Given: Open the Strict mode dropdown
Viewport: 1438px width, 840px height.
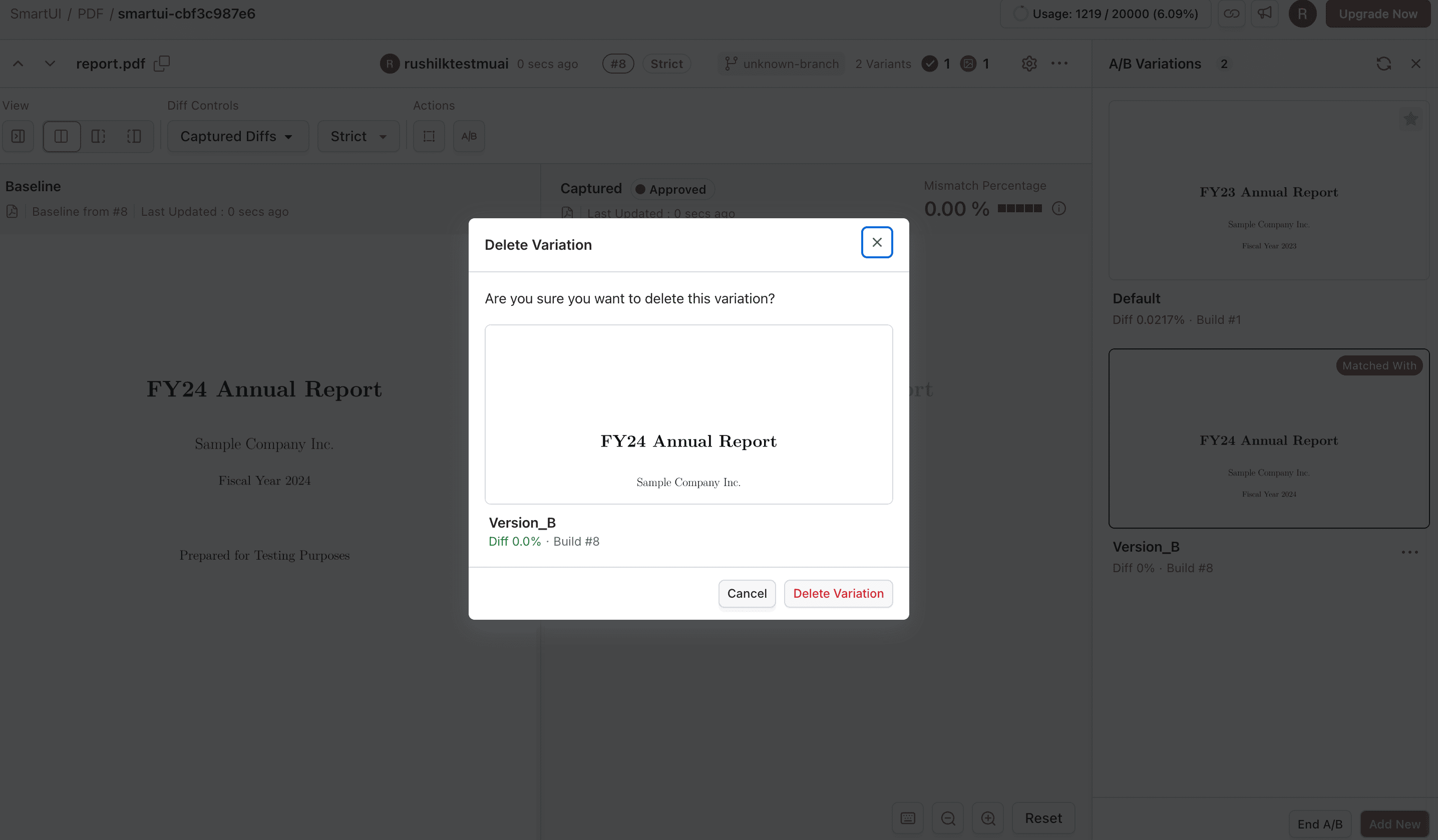Looking at the screenshot, I should coord(358,136).
